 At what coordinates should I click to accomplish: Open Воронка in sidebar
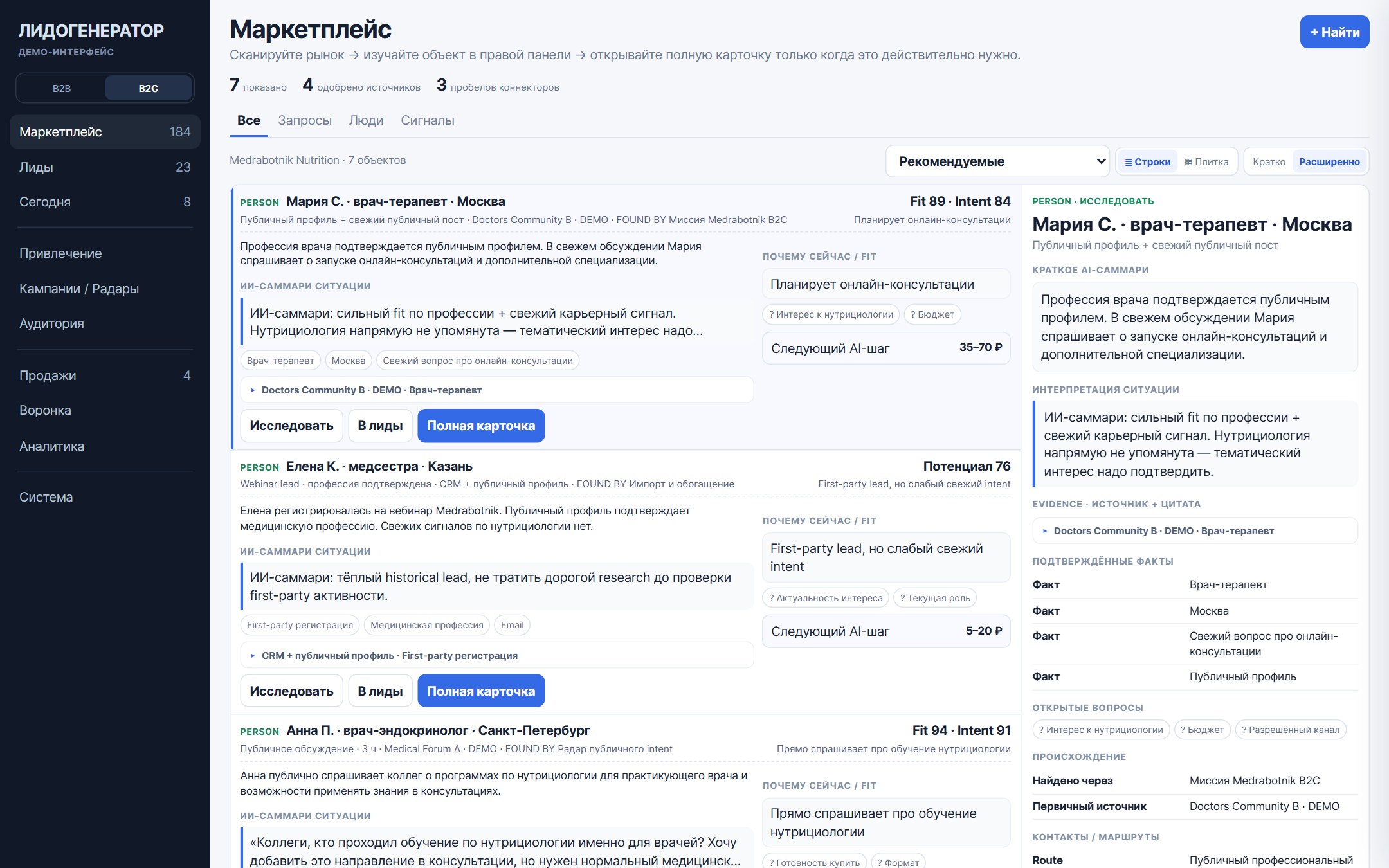pyautogui.click(x=105, y=410)
